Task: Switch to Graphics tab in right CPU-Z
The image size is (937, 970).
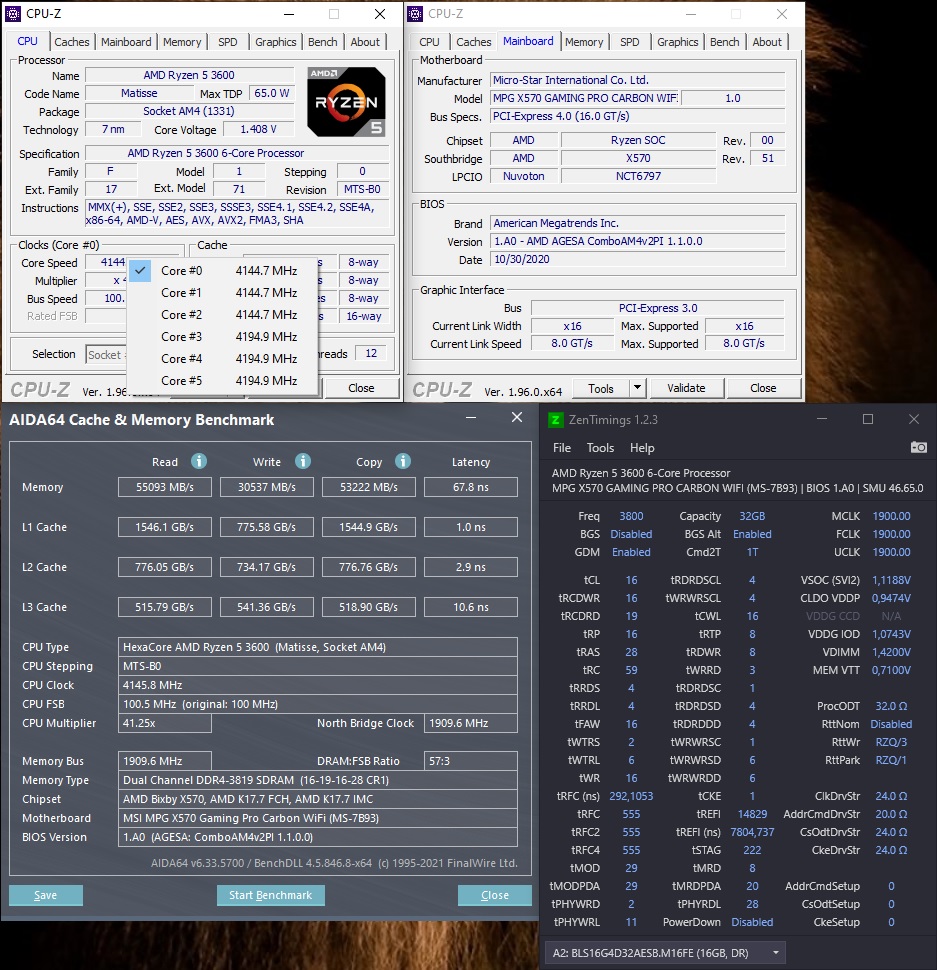Action: tap(677, 42)
